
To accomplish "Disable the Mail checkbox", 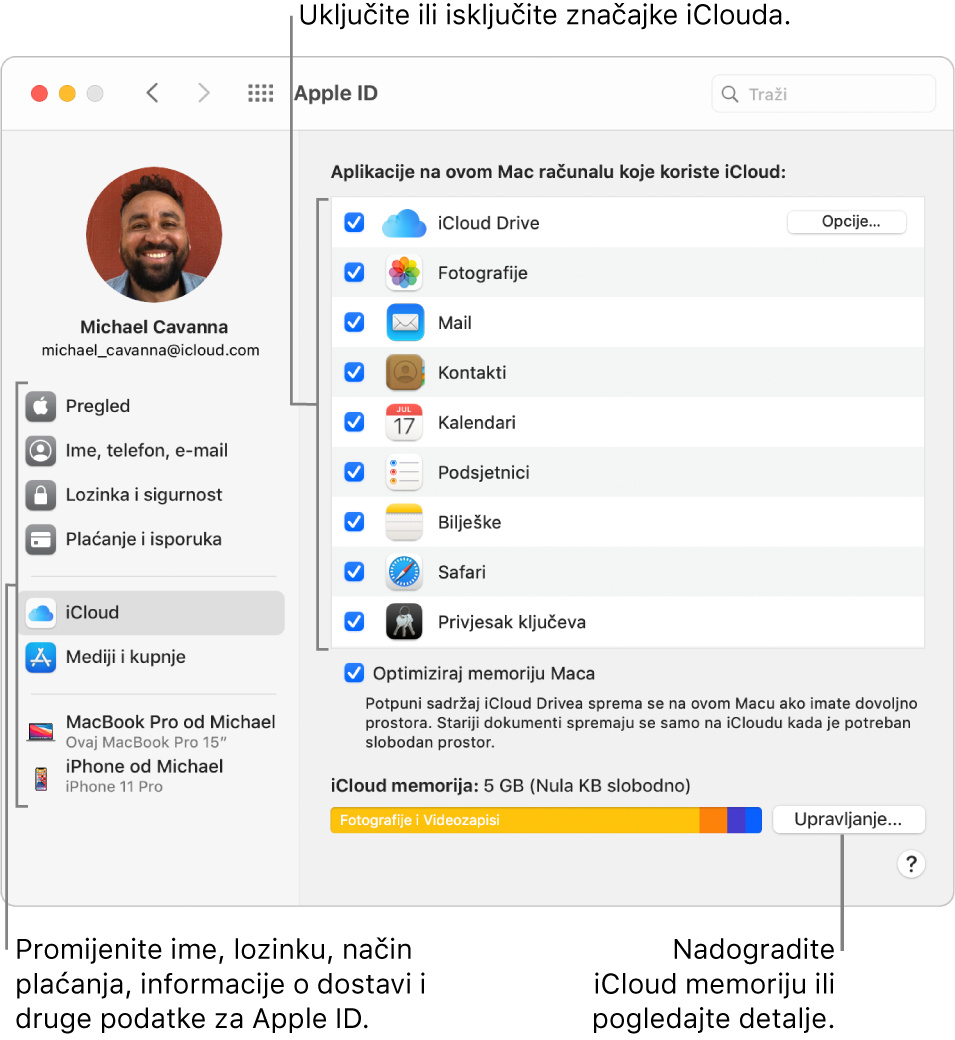I will 354,322.
